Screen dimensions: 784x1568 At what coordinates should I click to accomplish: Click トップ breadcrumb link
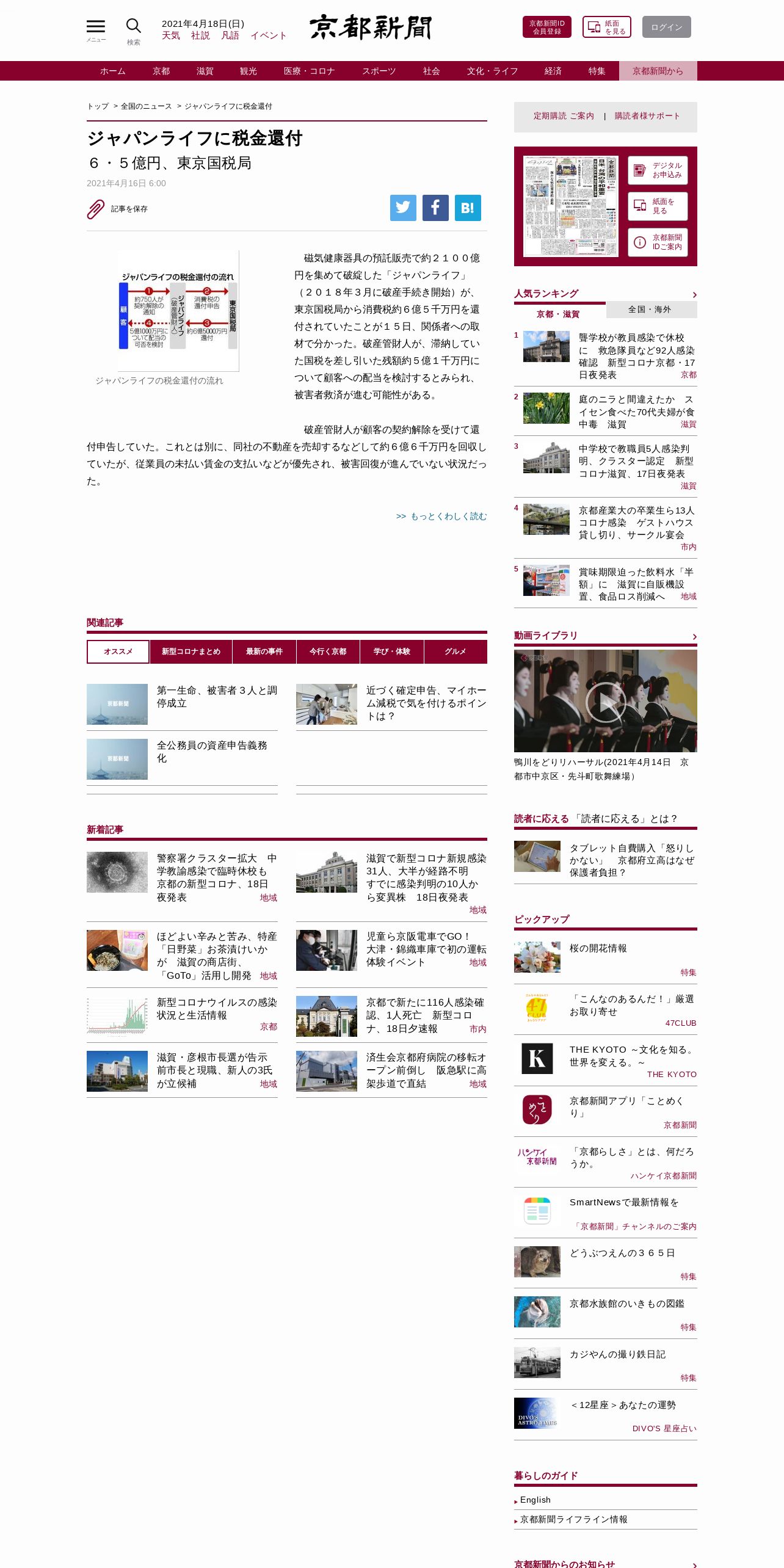pos(98,106)
